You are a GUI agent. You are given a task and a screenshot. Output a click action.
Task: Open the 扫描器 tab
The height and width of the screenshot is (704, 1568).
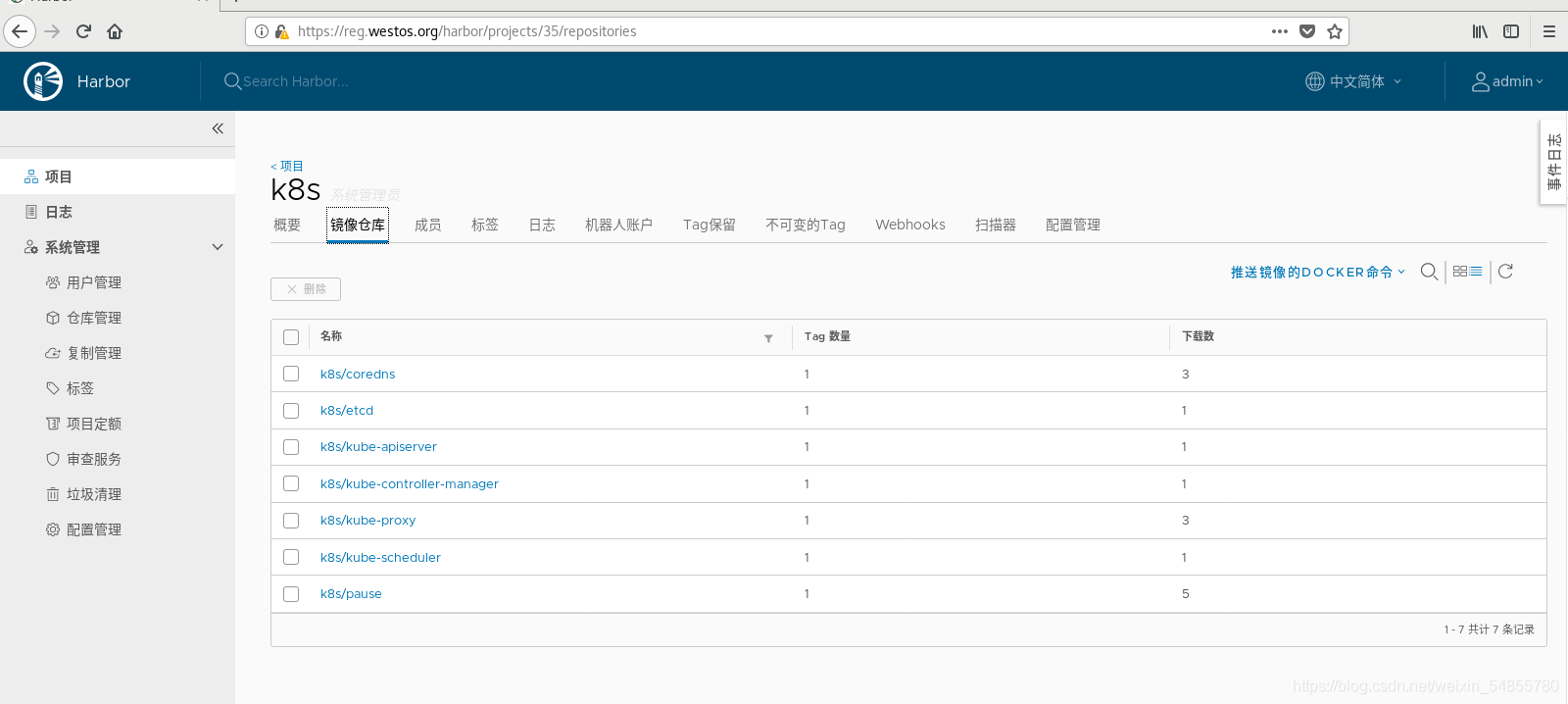(x=996, y=225)
